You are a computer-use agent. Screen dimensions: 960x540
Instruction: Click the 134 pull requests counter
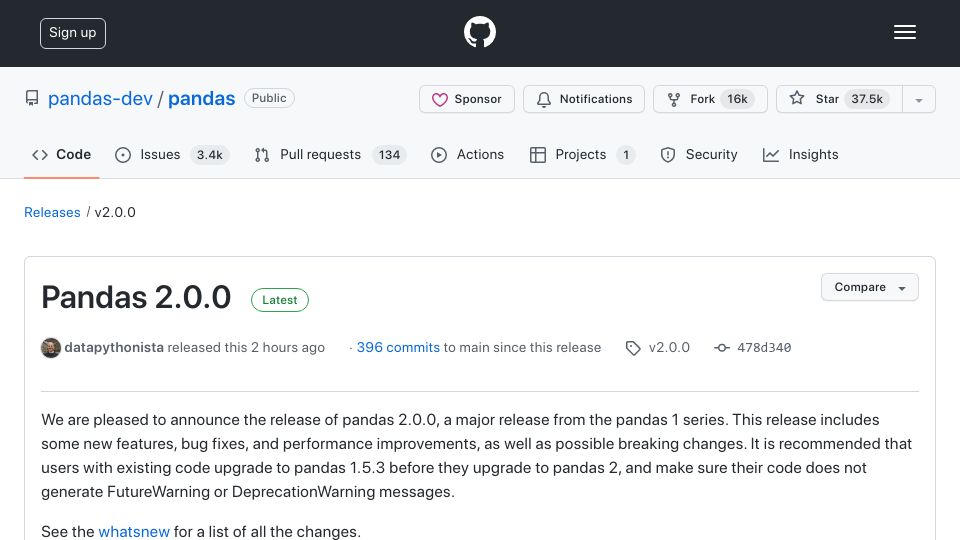point(389,155)
